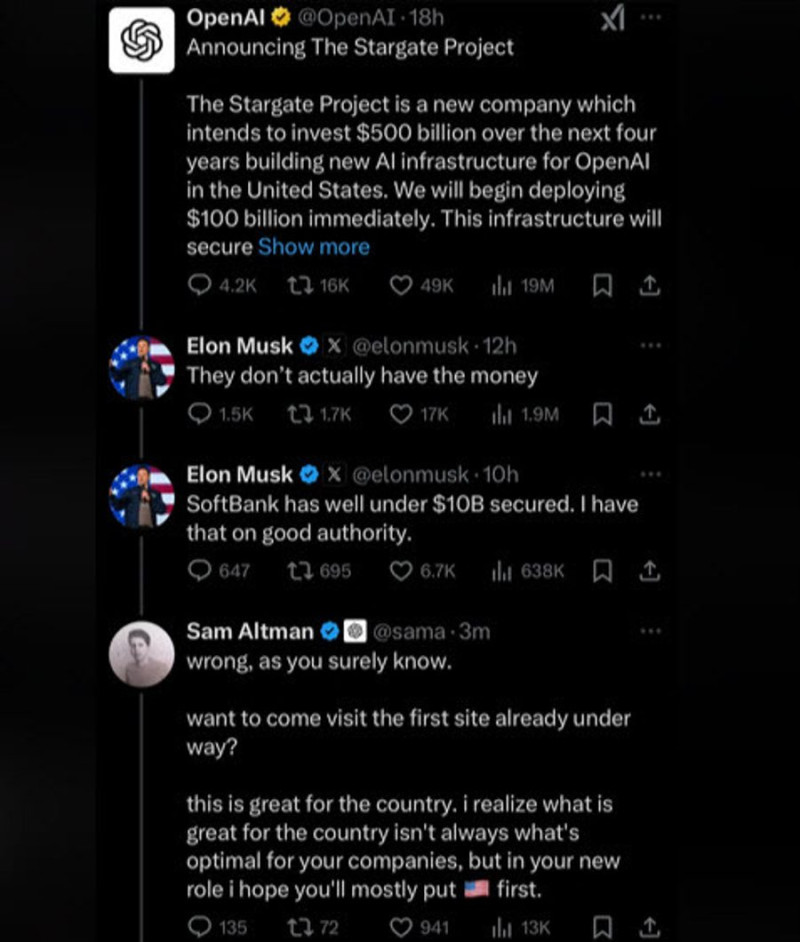Share the OpenAI Stargate announcement
The image size is (800, 942).
pyautogui.click(x=650, y=286)
